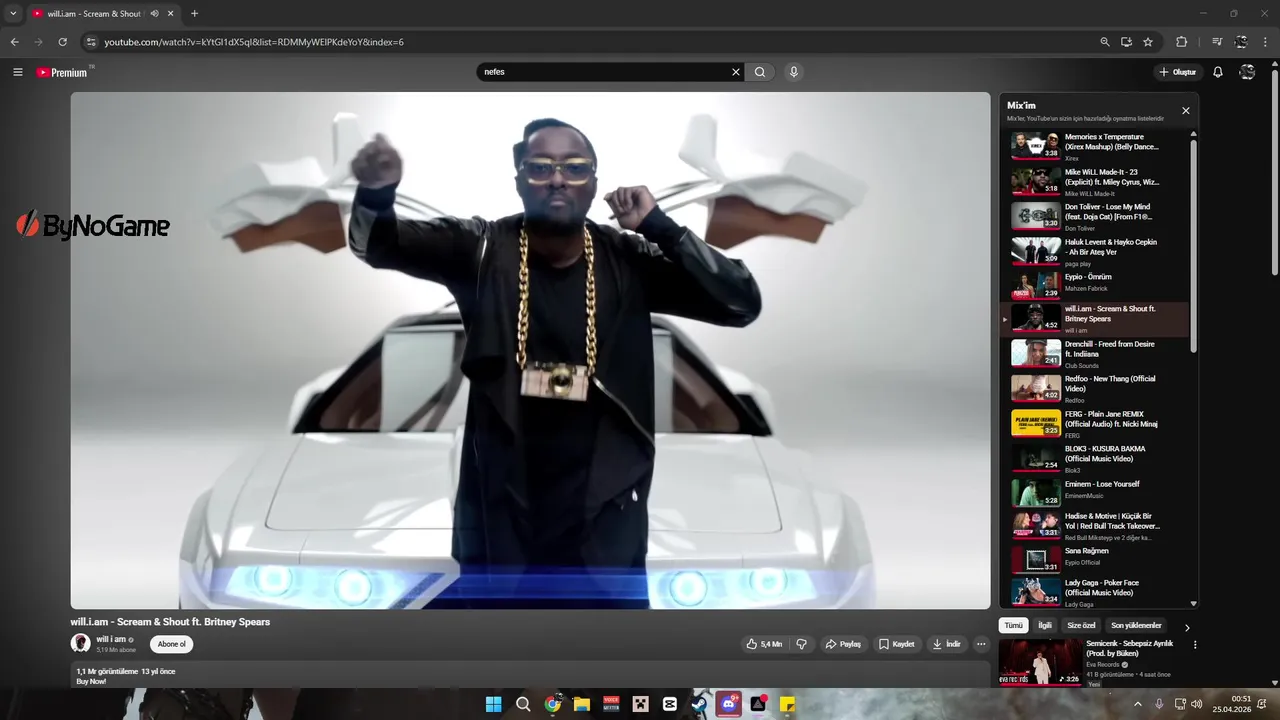Screen dimensions: 1280x720
Task: Click the magnifier search button
Action: 760,72
